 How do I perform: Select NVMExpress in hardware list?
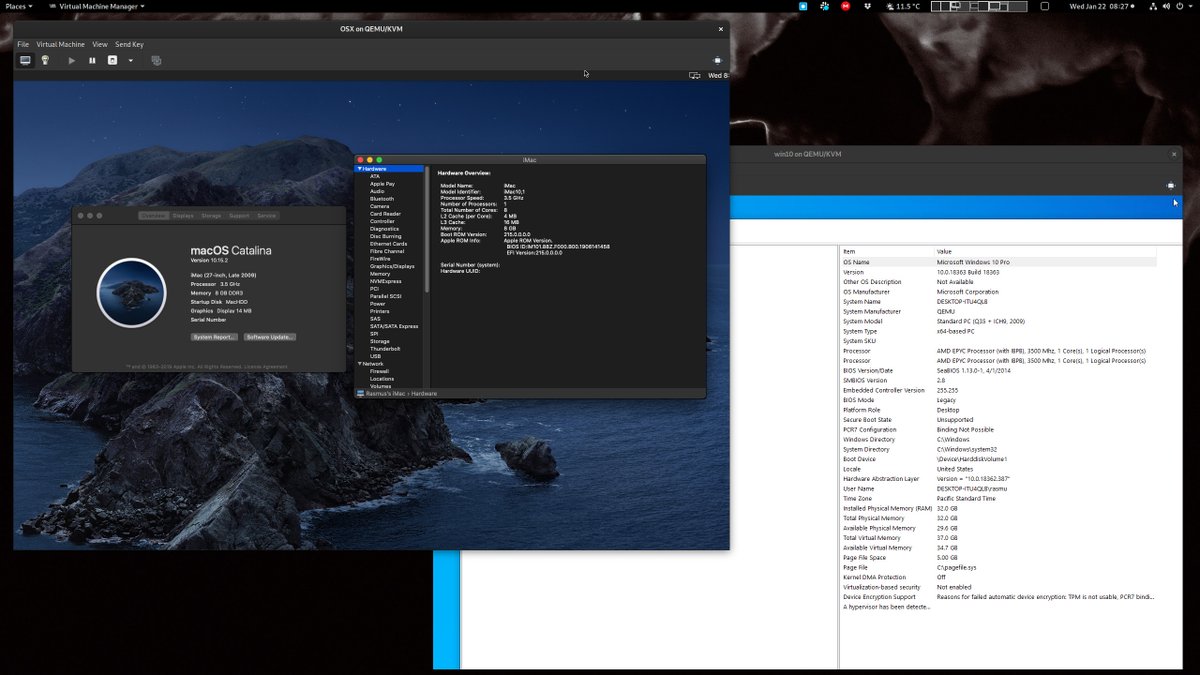click(385, 281)
